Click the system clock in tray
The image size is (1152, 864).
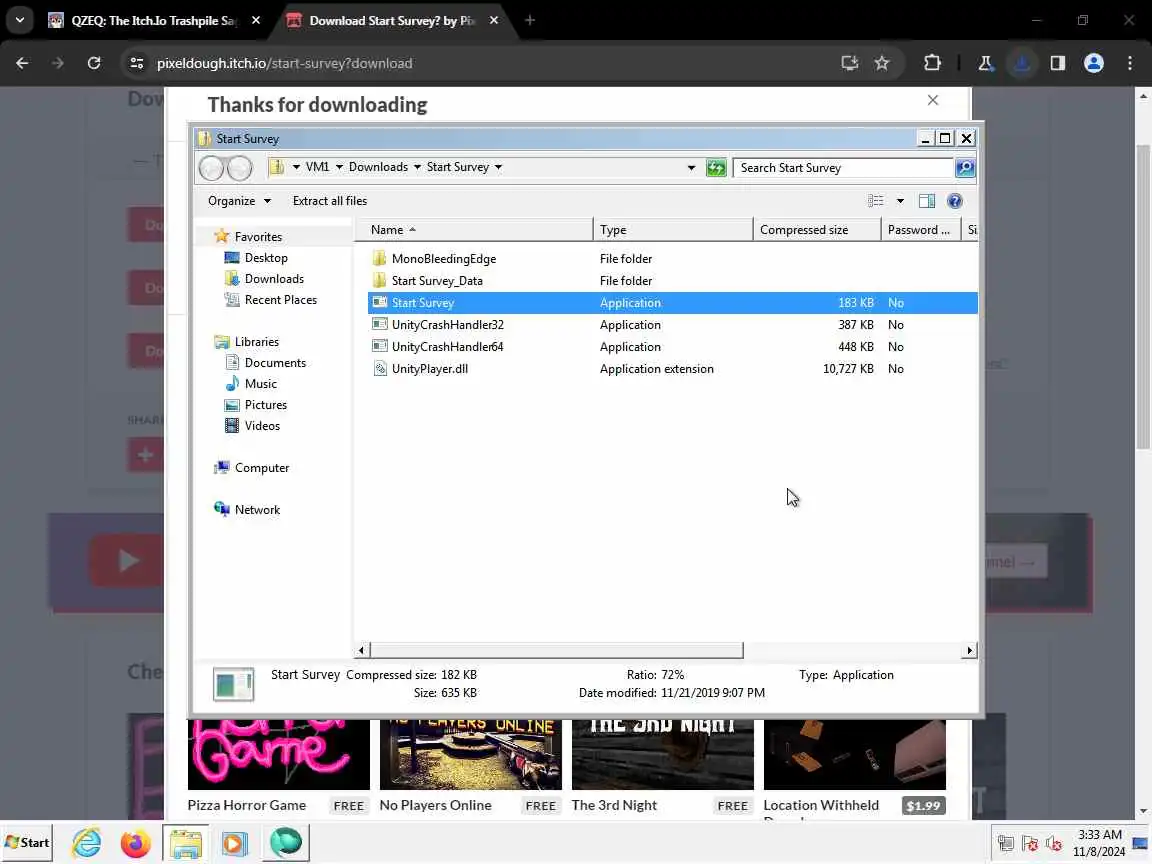pyautogui.click(x=1098, y=843)
